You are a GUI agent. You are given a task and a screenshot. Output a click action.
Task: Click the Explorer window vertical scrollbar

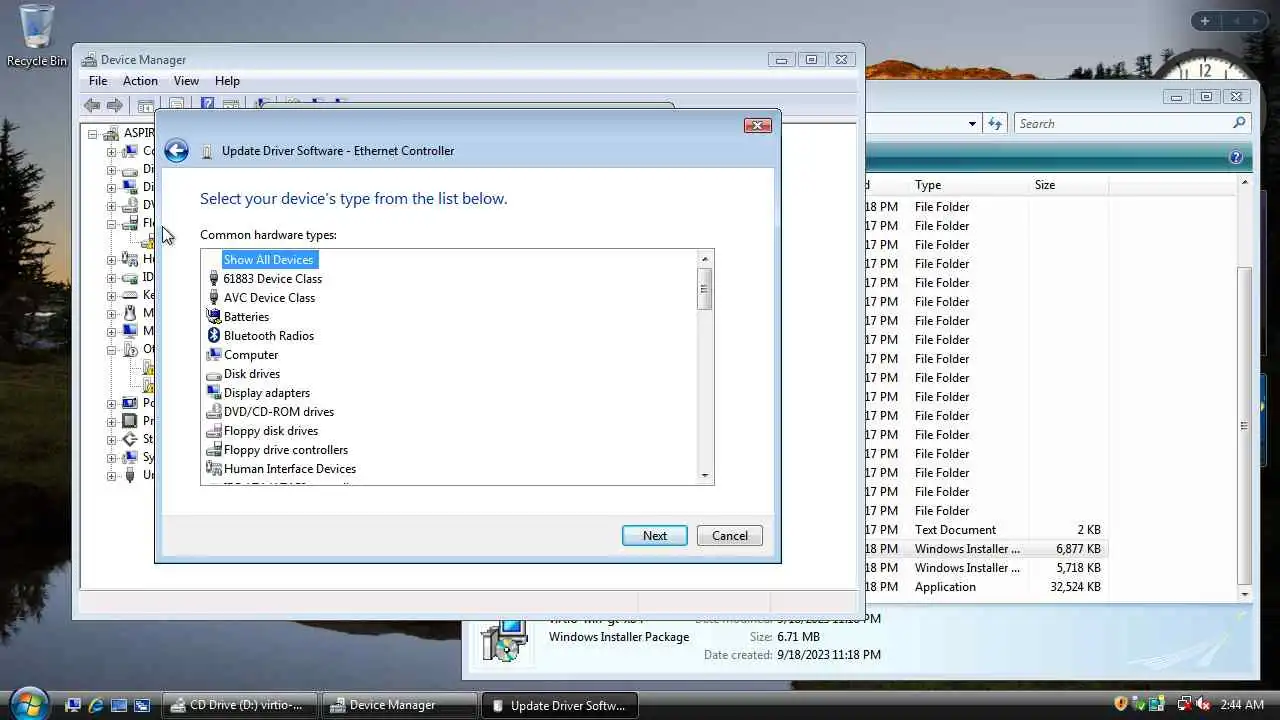click(x=1245, y=425)
